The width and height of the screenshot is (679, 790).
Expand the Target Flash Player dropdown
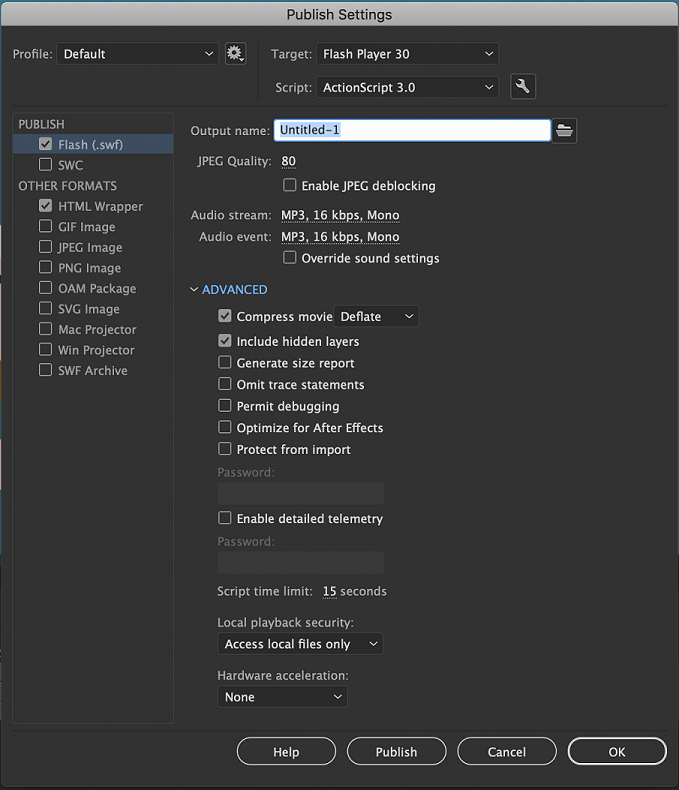[x=407, y=54]
